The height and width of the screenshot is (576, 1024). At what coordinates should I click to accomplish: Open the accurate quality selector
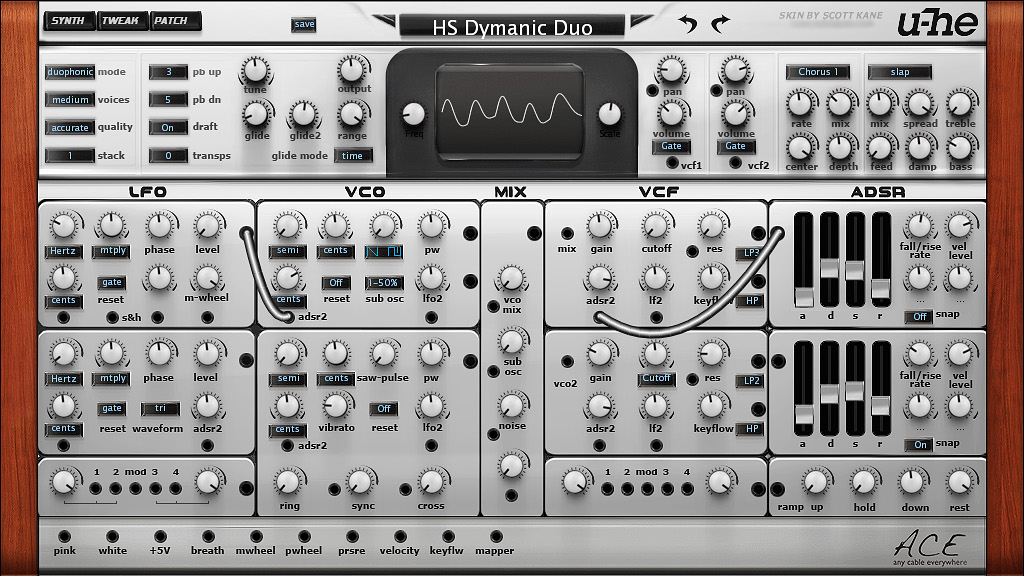[x=70, y=127]
